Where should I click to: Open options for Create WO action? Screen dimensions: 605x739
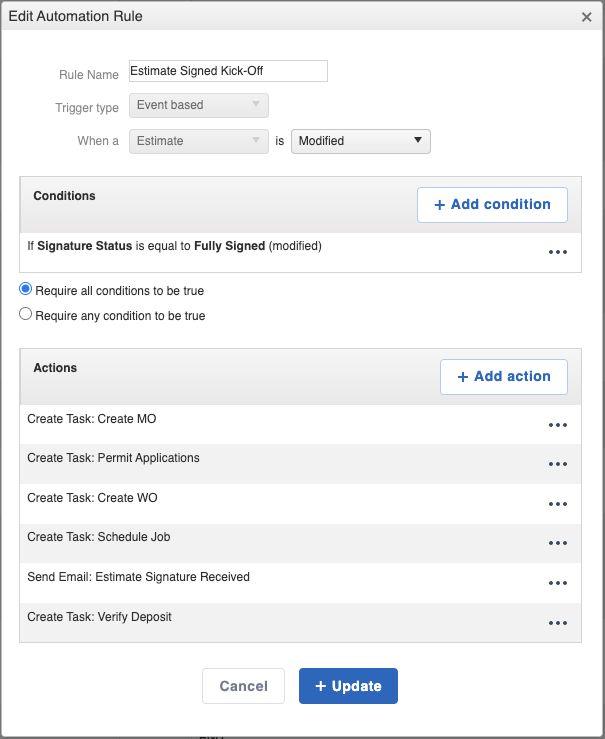pos(558,504)
